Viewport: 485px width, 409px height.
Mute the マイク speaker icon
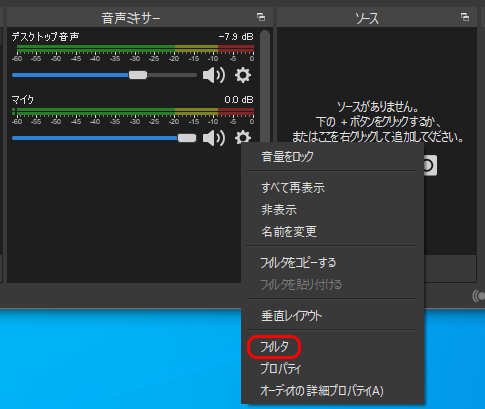coord(214,138)
